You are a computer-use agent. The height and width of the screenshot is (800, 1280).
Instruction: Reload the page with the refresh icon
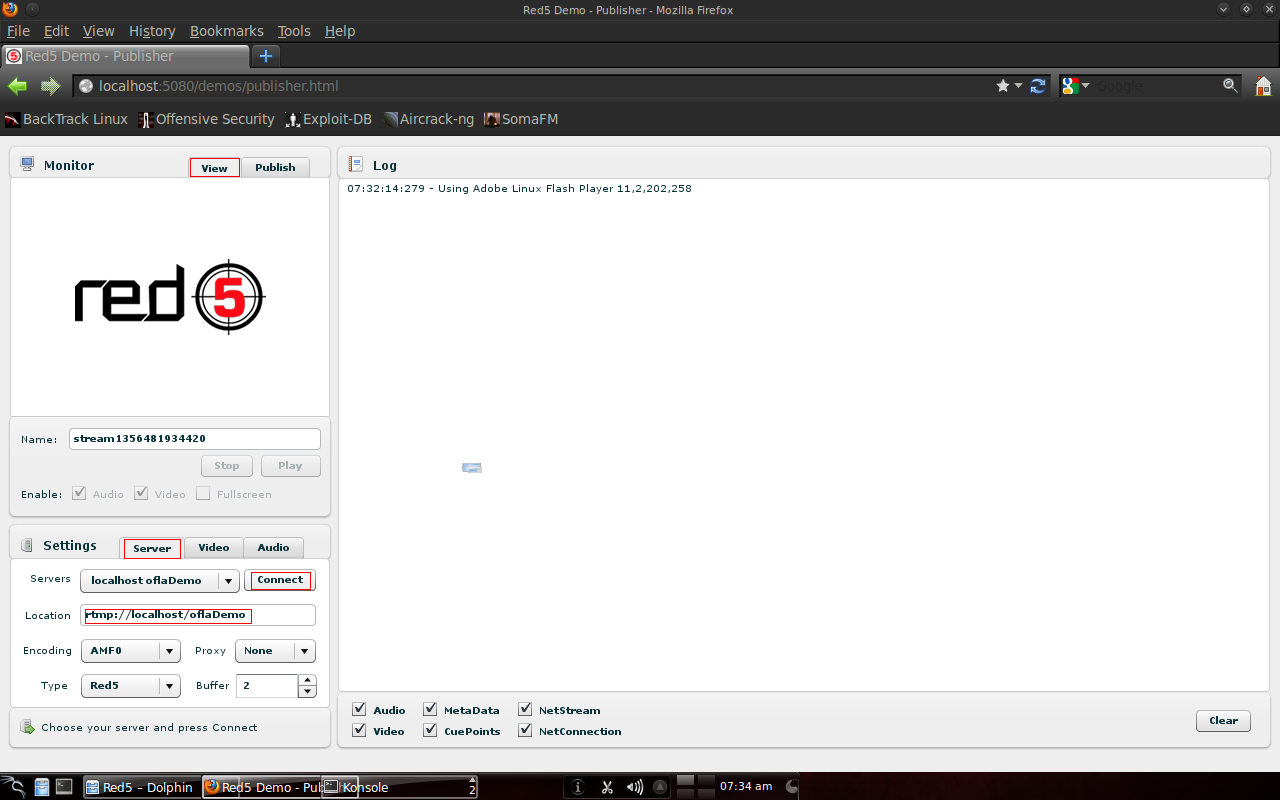[x=1038, y=86]
